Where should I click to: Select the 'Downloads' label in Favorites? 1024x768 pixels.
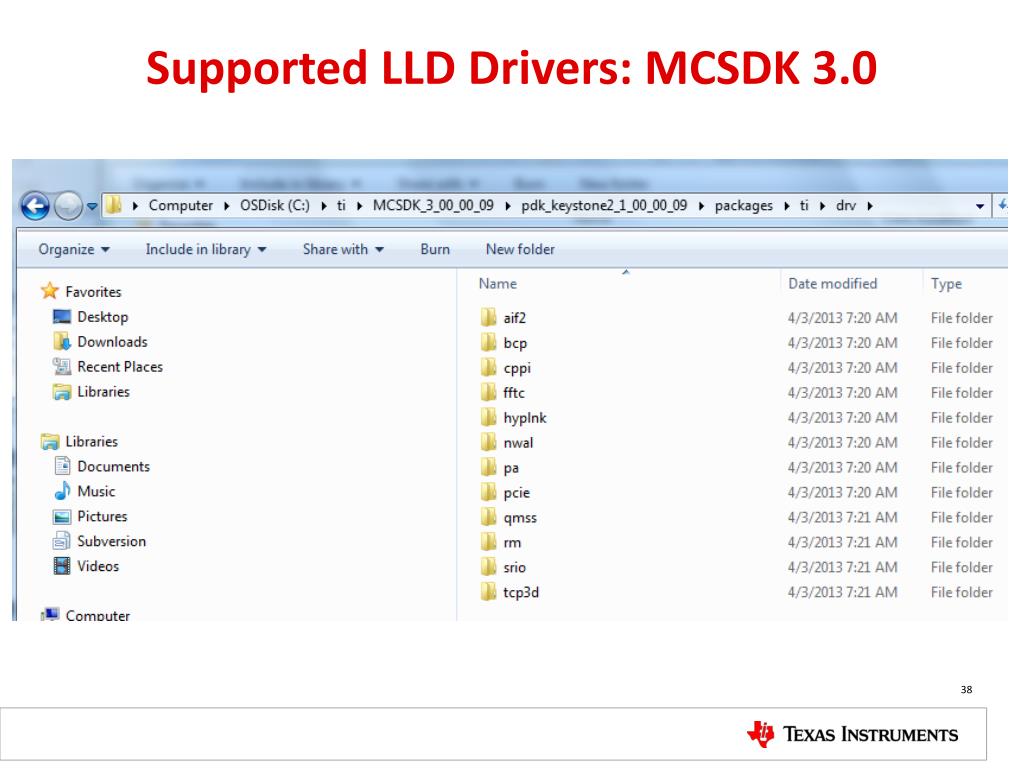(112, 342)
